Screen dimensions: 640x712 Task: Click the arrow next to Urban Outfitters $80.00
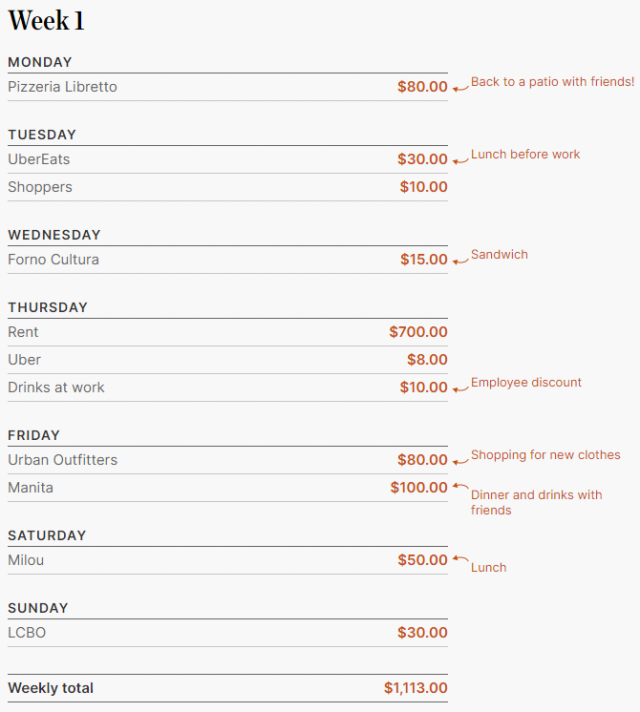pyautogui.click(x=461, y=462)
